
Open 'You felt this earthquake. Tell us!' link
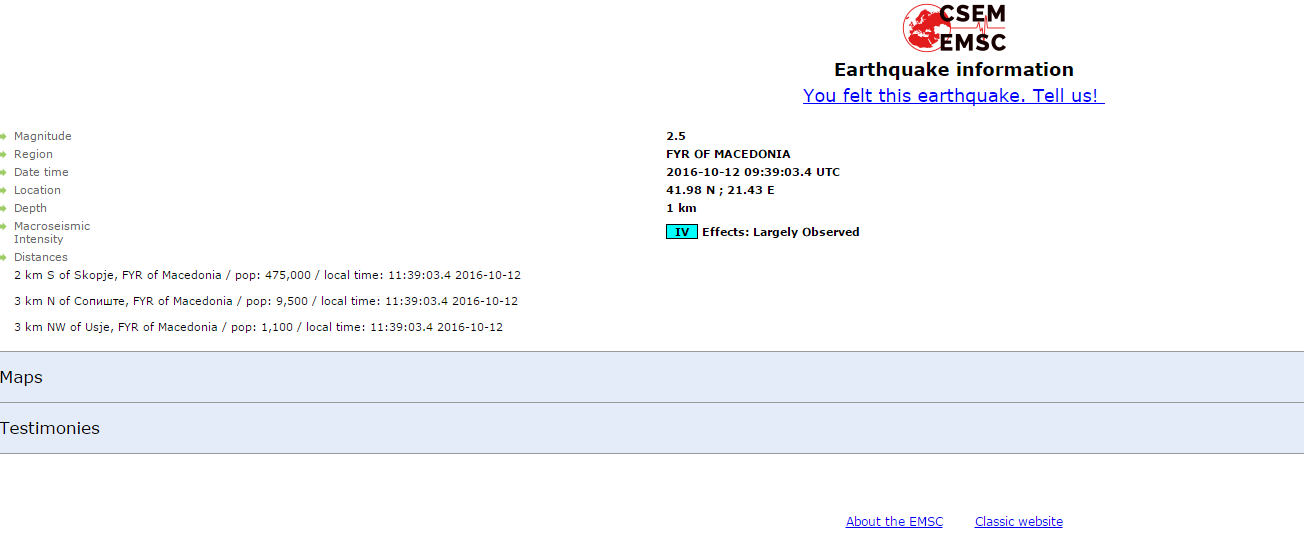(953, 96)
